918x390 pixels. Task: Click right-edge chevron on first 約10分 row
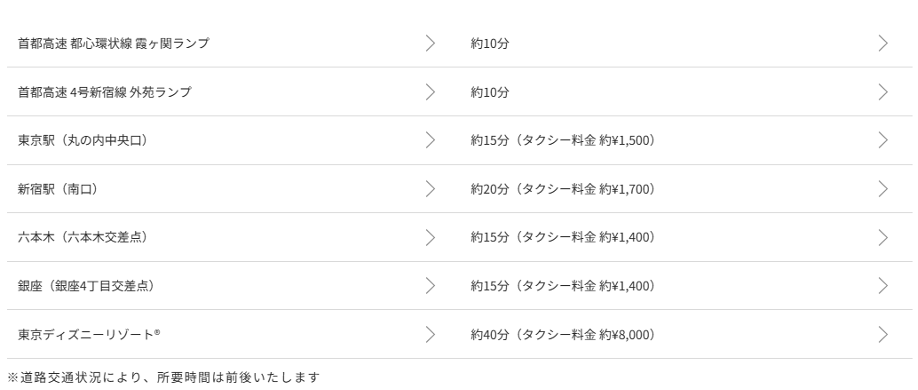click(x=883, y=43)
